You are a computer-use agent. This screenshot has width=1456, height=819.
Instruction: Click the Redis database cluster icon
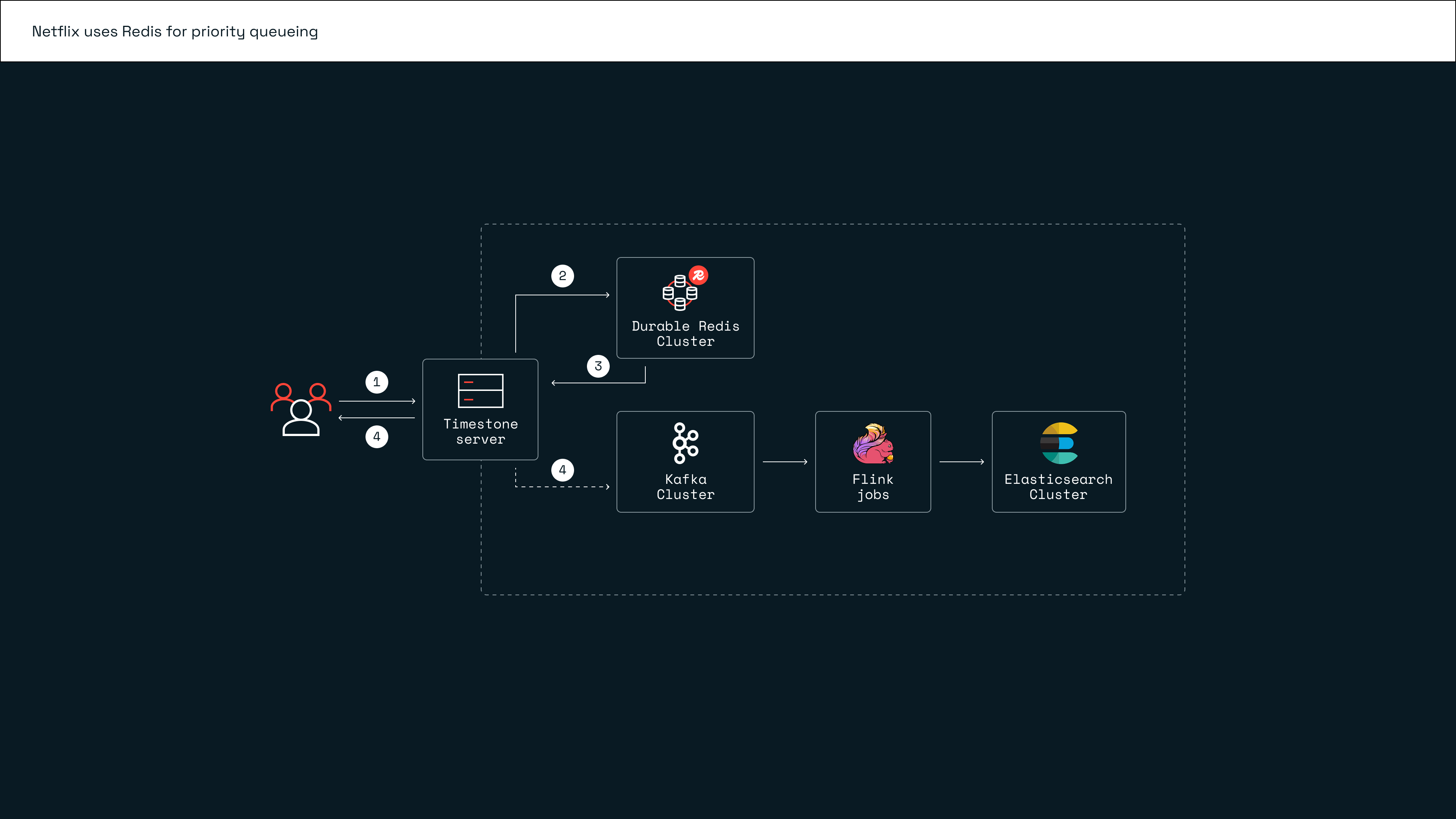point(679,293)
